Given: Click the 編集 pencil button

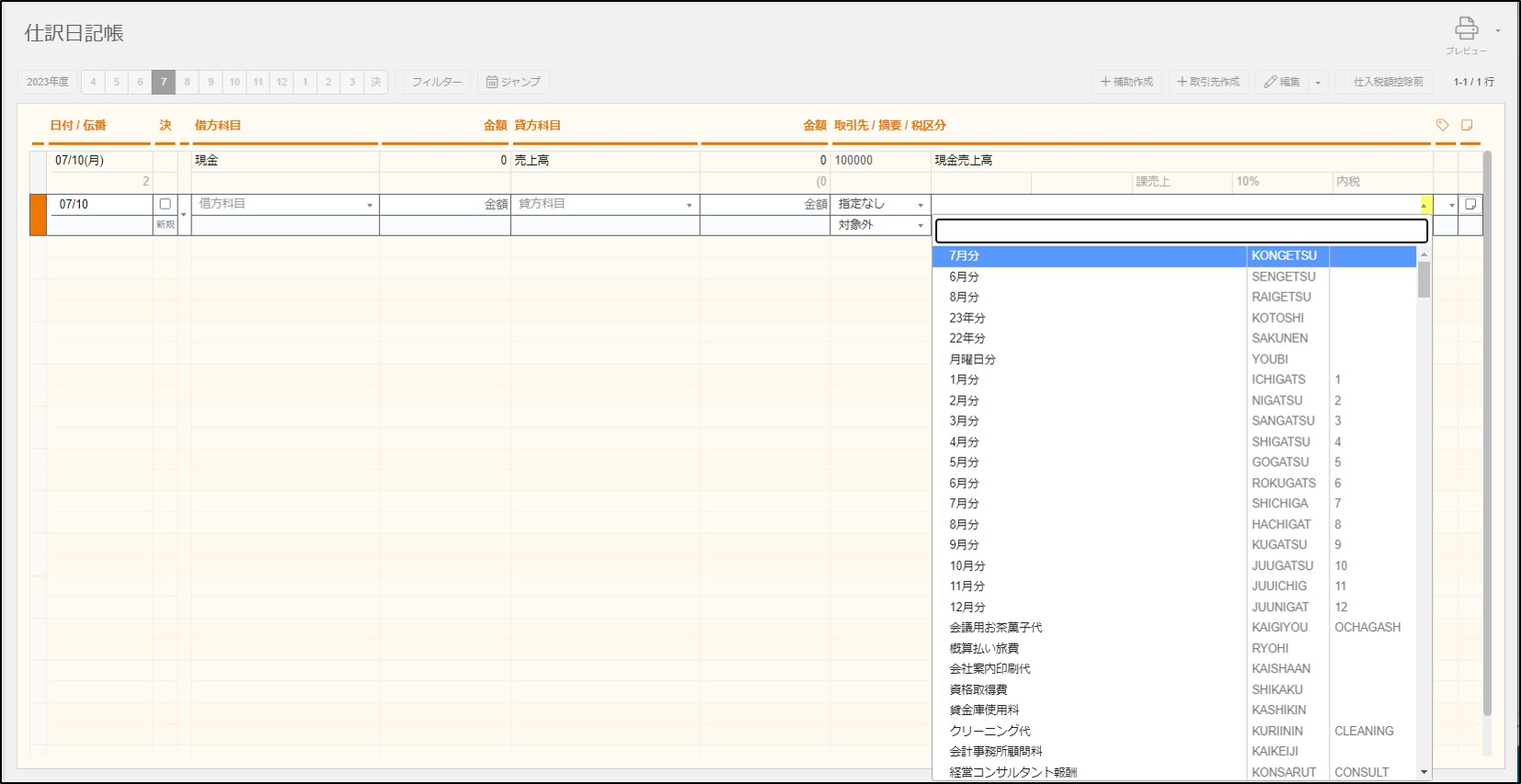Looking at the screenshot, I should point(1282,82).
